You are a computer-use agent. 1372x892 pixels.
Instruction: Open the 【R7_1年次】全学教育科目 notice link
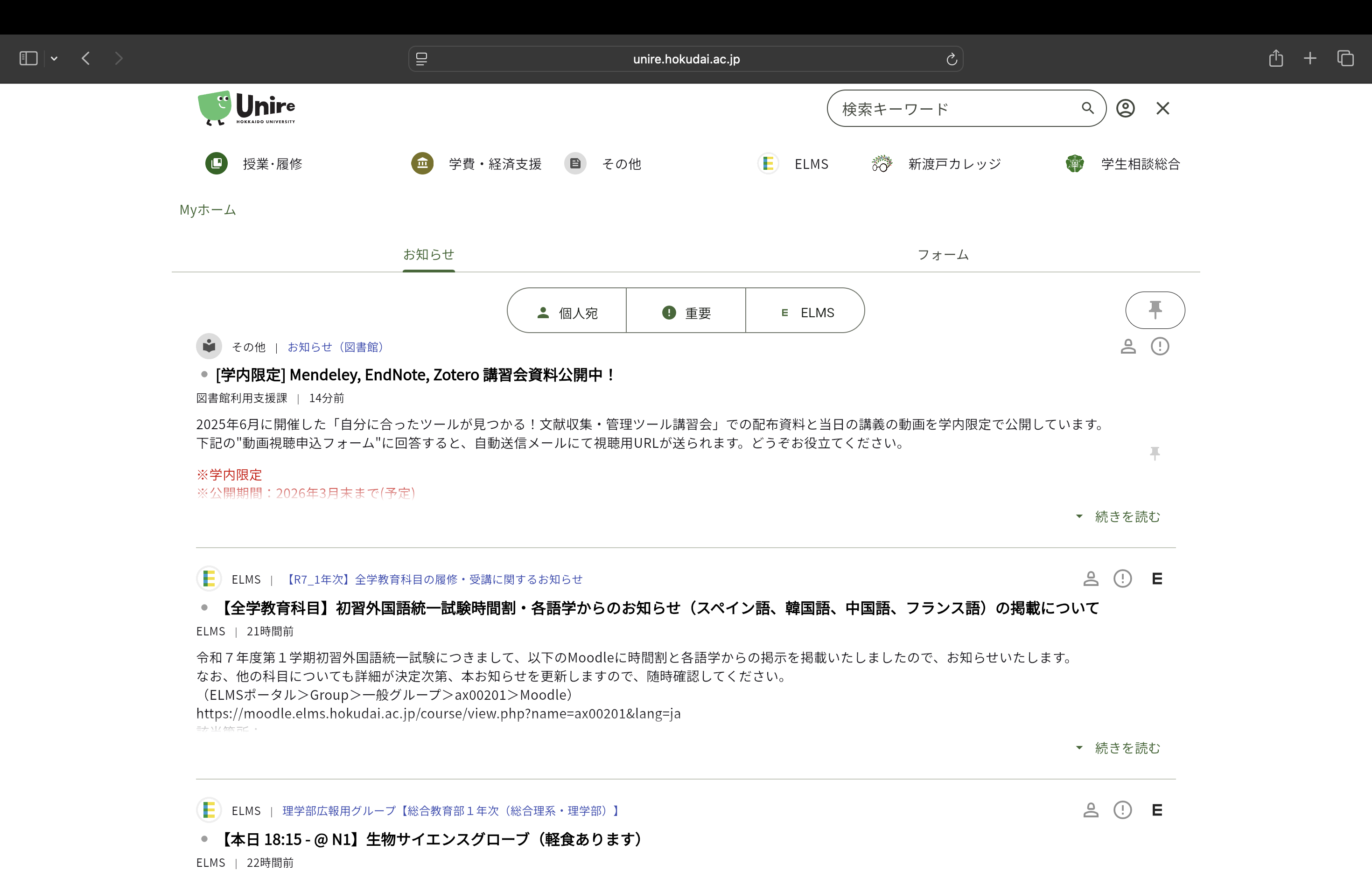coord(433,579)
